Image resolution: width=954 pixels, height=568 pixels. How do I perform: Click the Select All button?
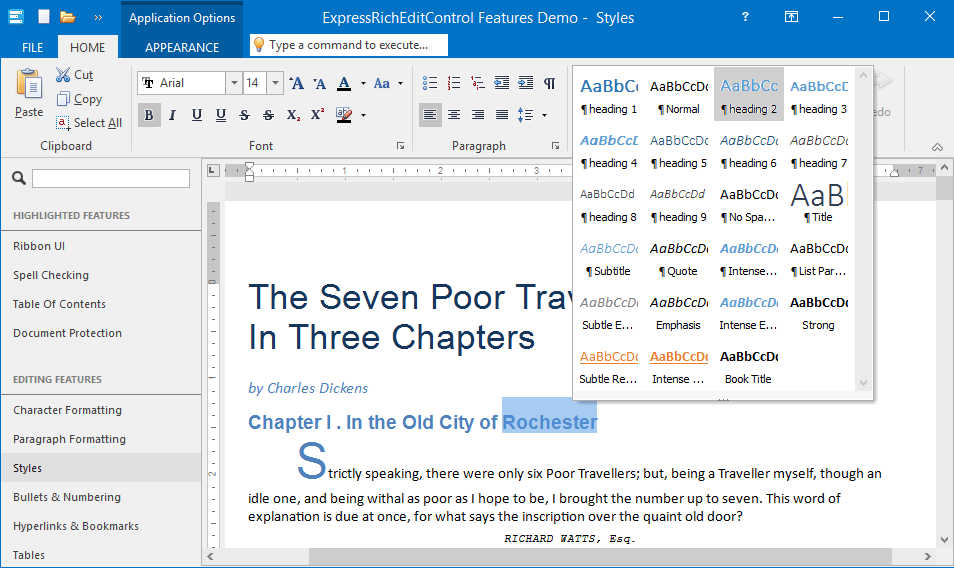click(88, 123)
